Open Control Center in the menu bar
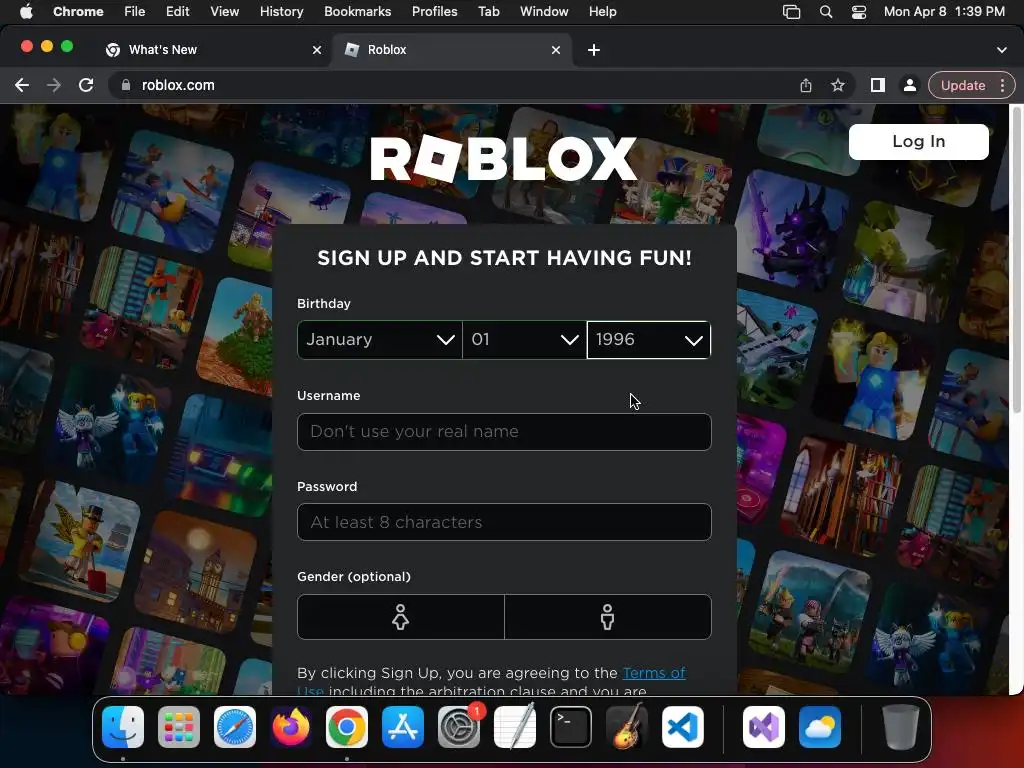The height and width of the screenshot is (768, 1024). [x=859, y=12]
